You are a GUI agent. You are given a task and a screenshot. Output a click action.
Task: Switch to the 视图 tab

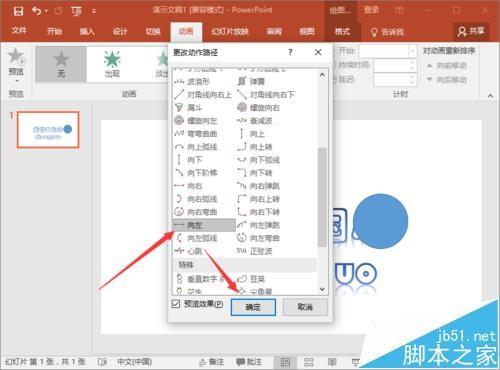307,31
